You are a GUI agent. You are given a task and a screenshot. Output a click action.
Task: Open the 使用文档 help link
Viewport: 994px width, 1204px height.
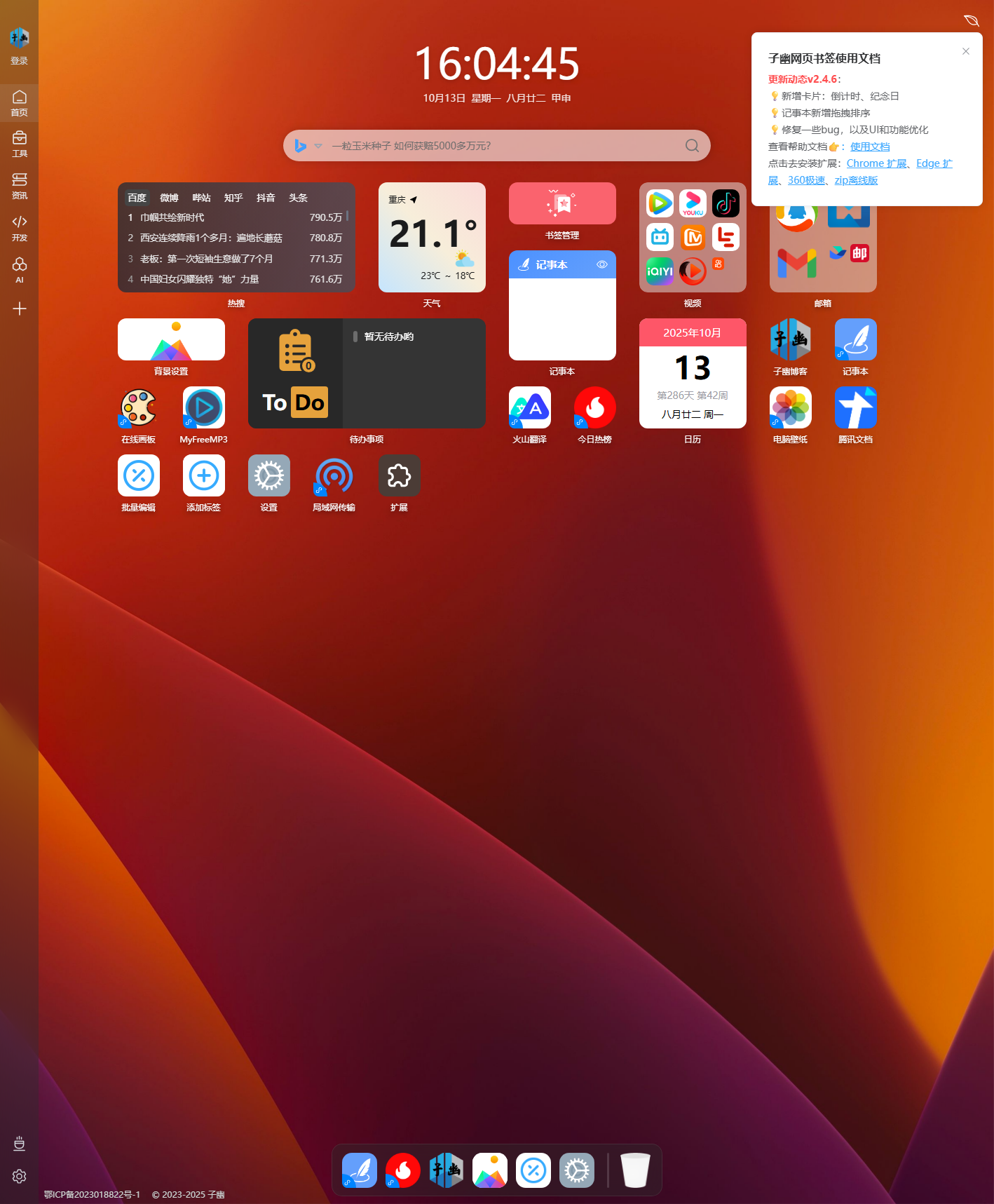tap(870, 147)
